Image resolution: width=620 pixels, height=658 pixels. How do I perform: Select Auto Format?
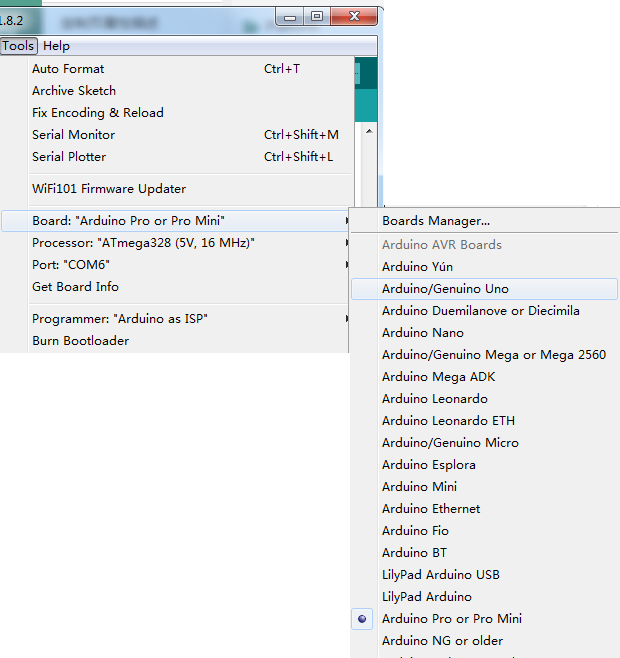(x=175, y=69)
